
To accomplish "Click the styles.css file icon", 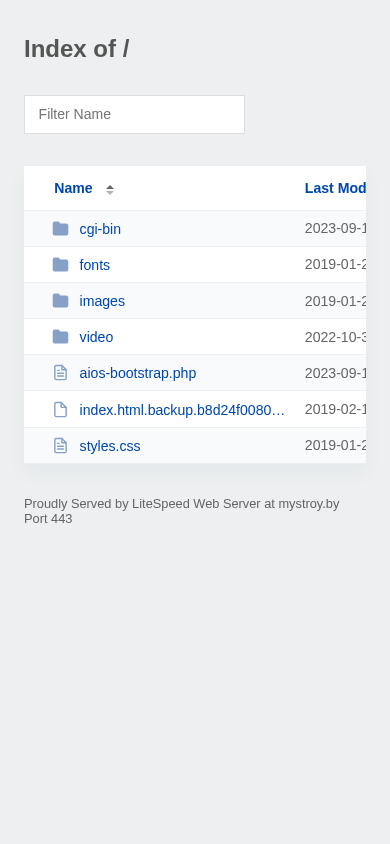I will point(60,446).
